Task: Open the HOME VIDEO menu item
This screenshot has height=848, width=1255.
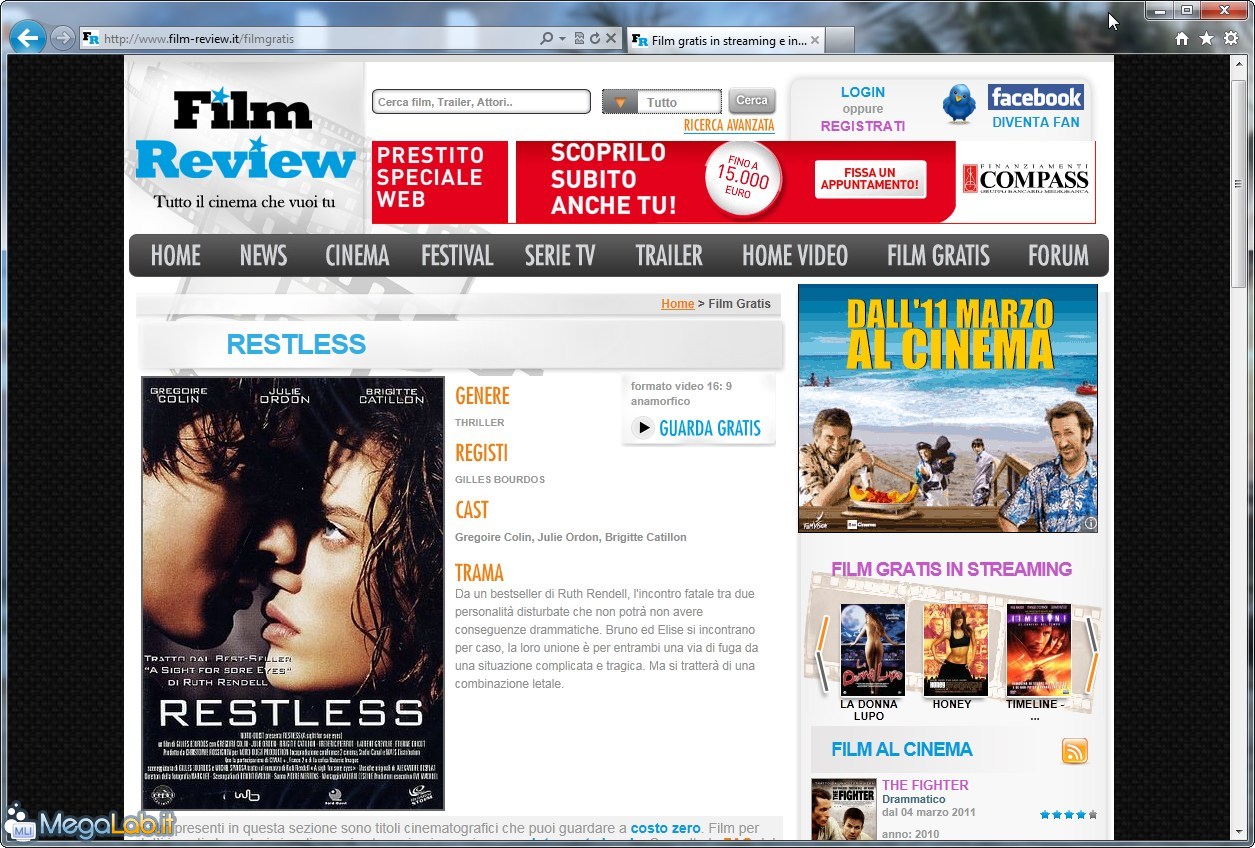Action: tap(795, 256)
